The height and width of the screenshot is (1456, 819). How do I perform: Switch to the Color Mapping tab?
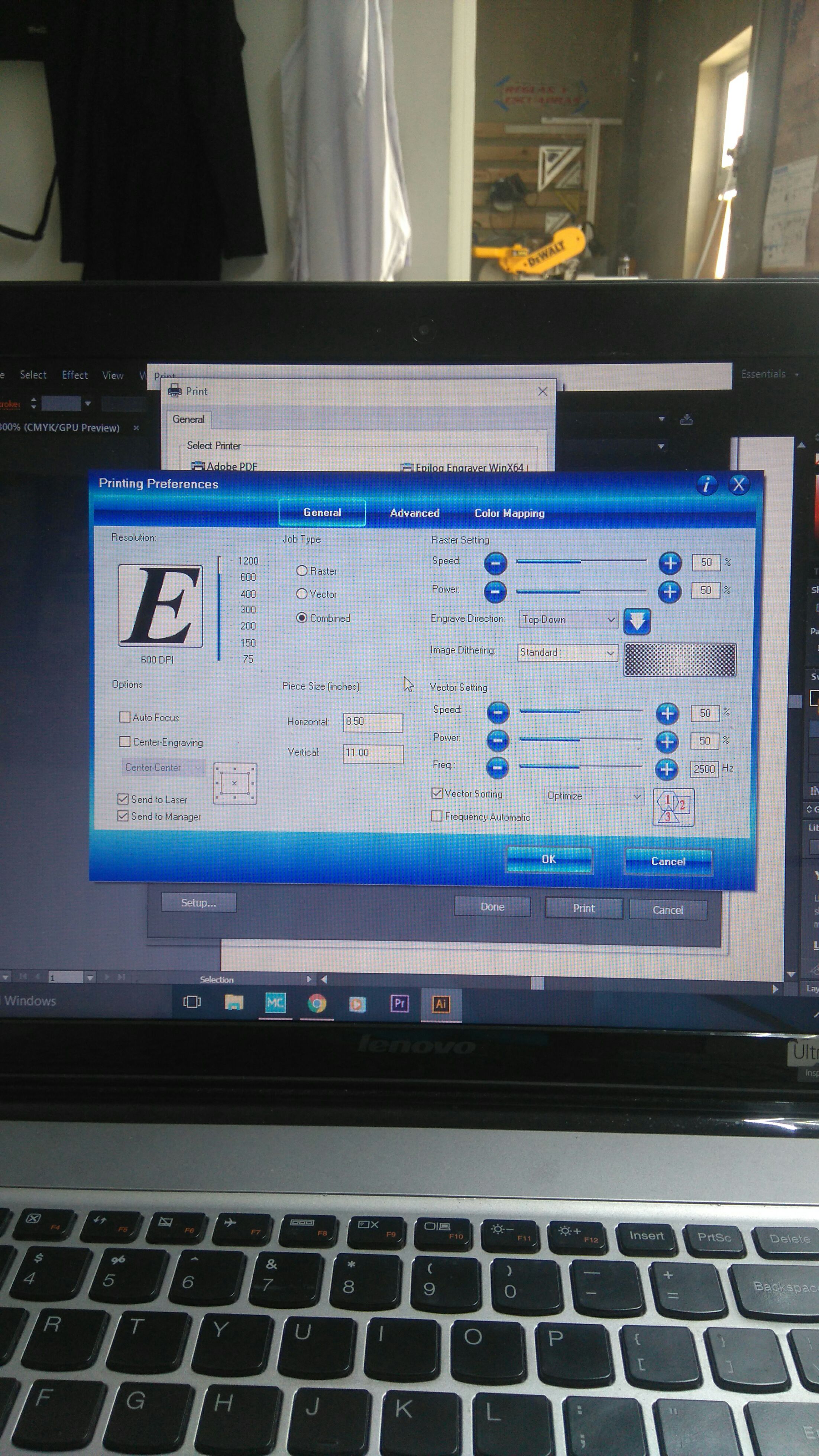pyautogui.click(x=509, y=513)
